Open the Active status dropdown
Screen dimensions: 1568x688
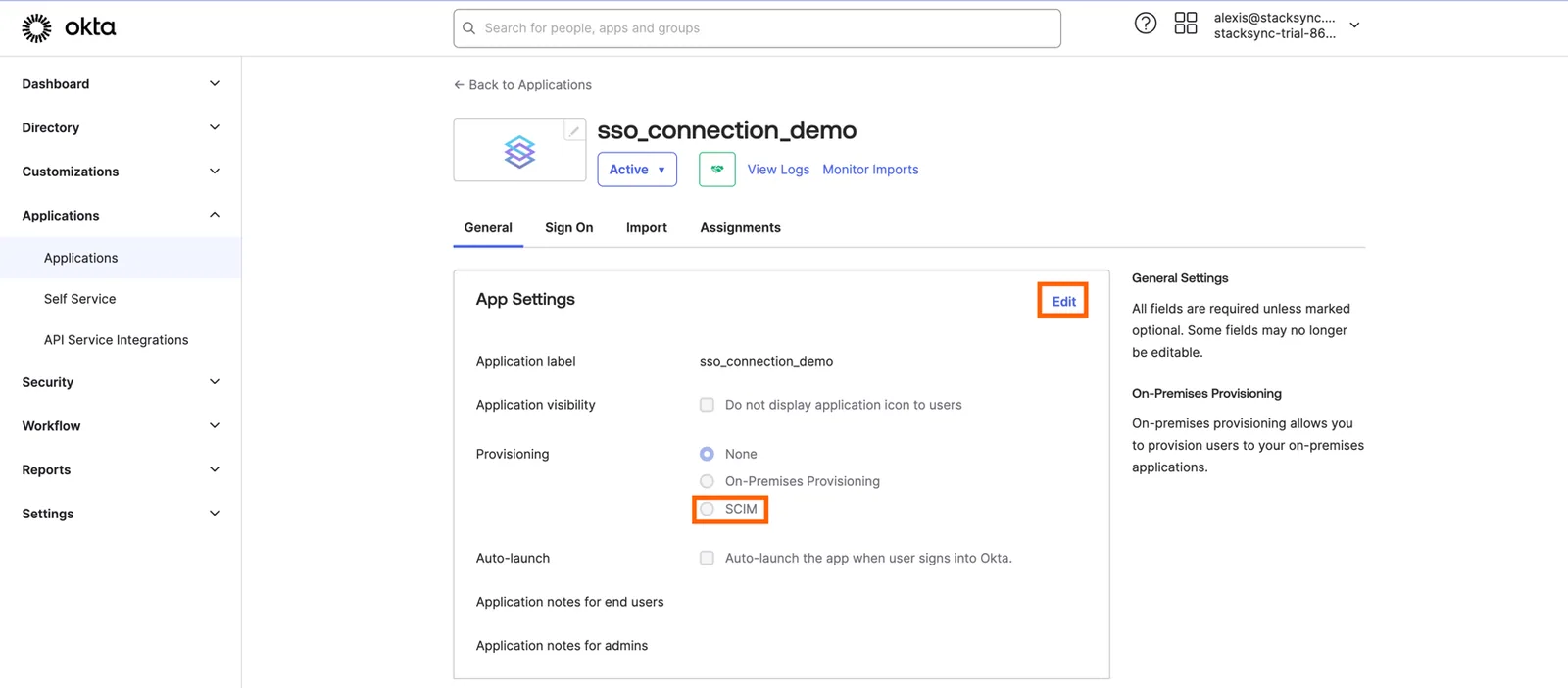[x=637, y=170]
